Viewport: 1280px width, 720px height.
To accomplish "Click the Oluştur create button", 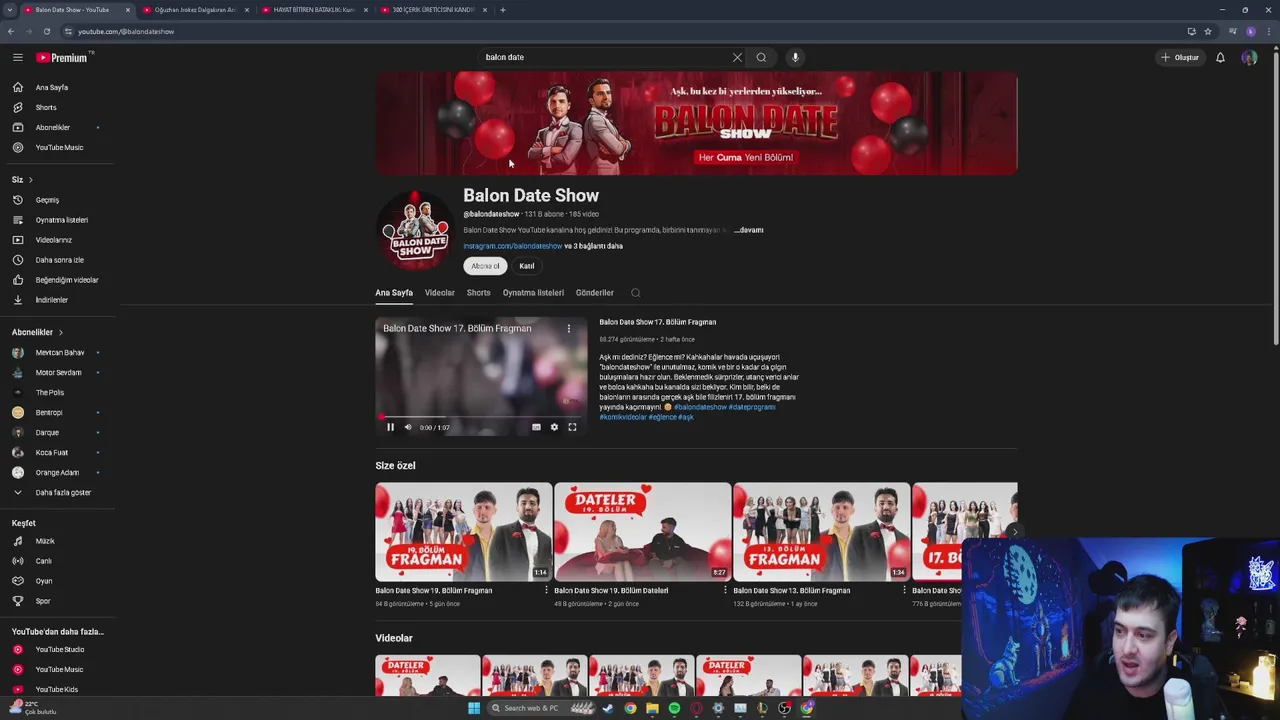I will [x=1180, y=57].
